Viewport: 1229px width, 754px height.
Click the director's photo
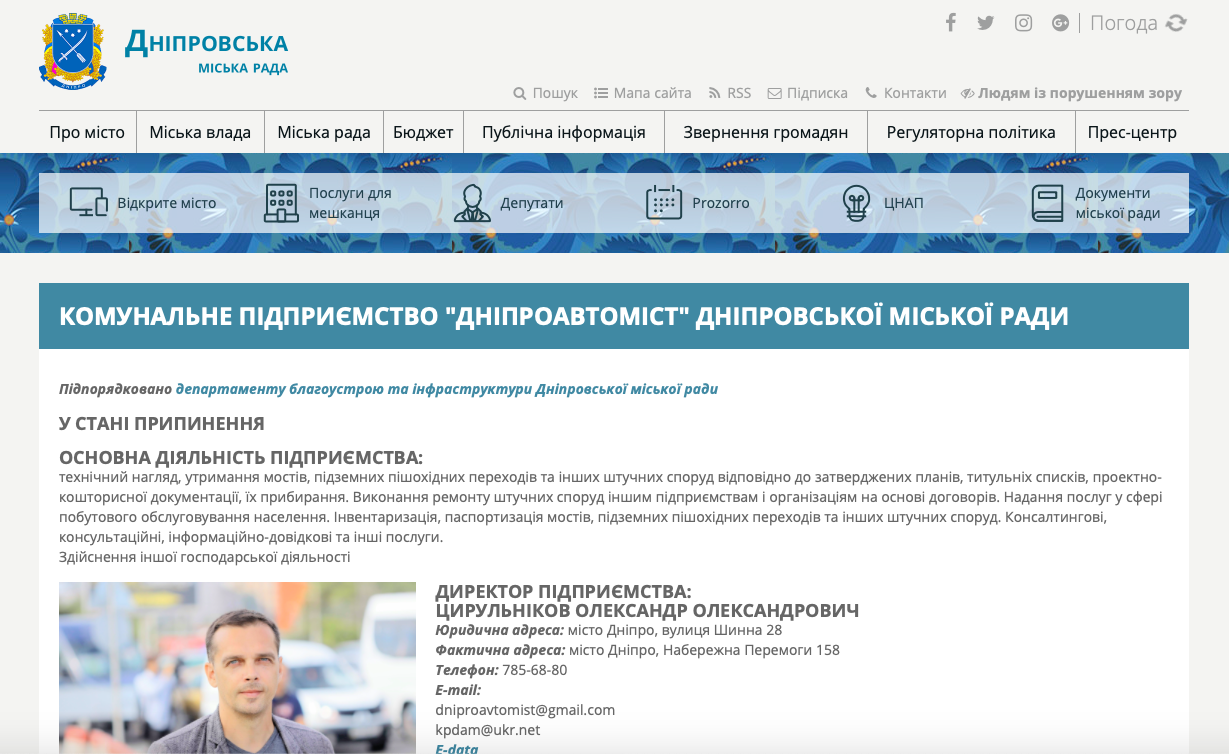(x=237, y=667)
